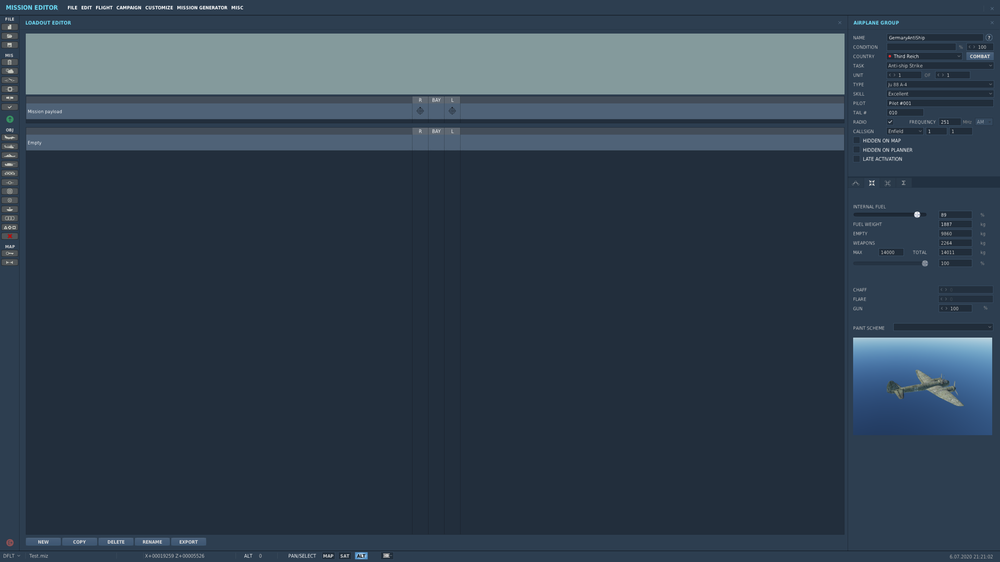The image size is (1000, 562).
Task: Open the MISSION GENERATOR menu
Action: click(202, 8)
